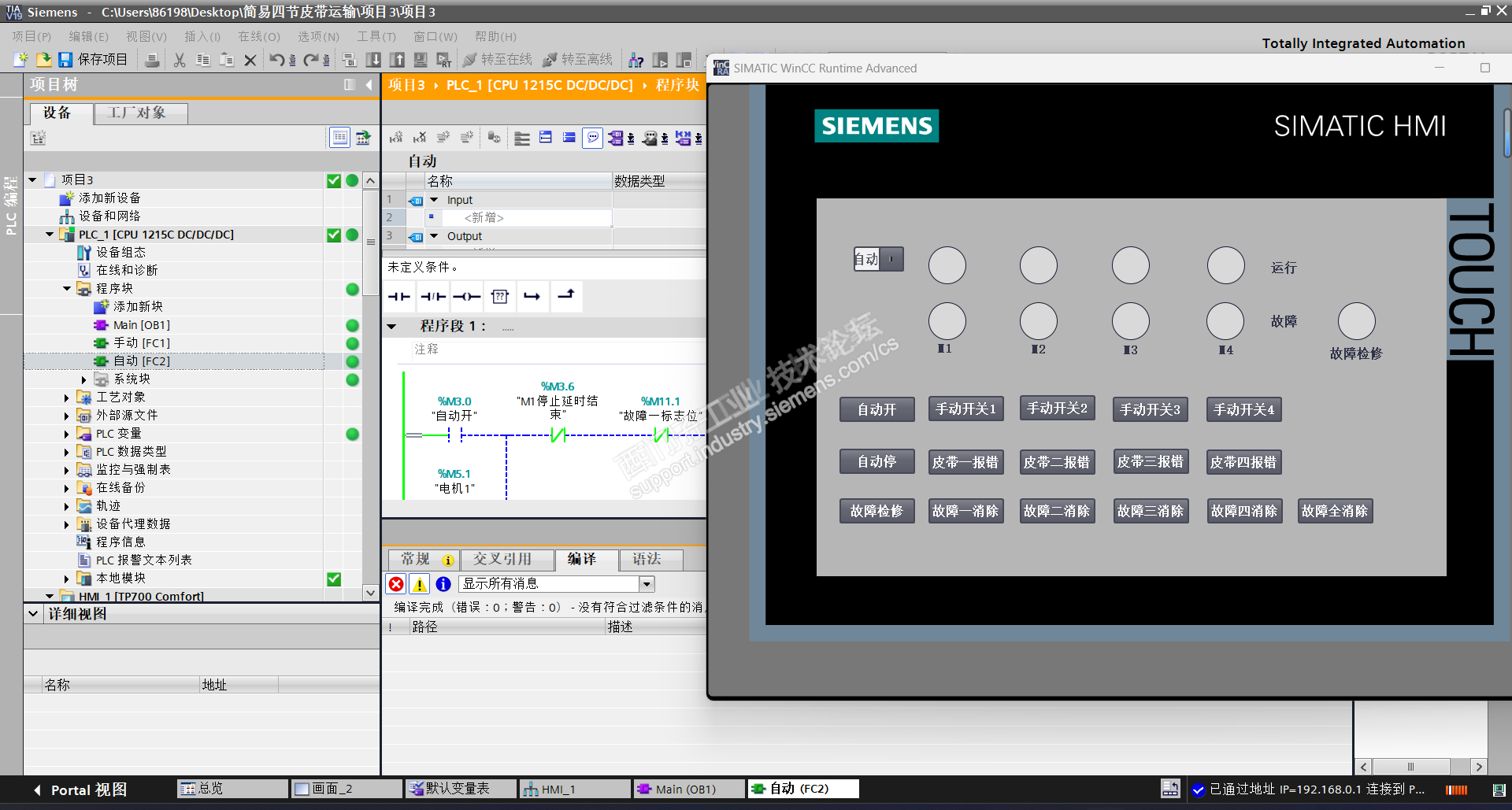Click the delete X icon in toolbar

coord(250,60)
